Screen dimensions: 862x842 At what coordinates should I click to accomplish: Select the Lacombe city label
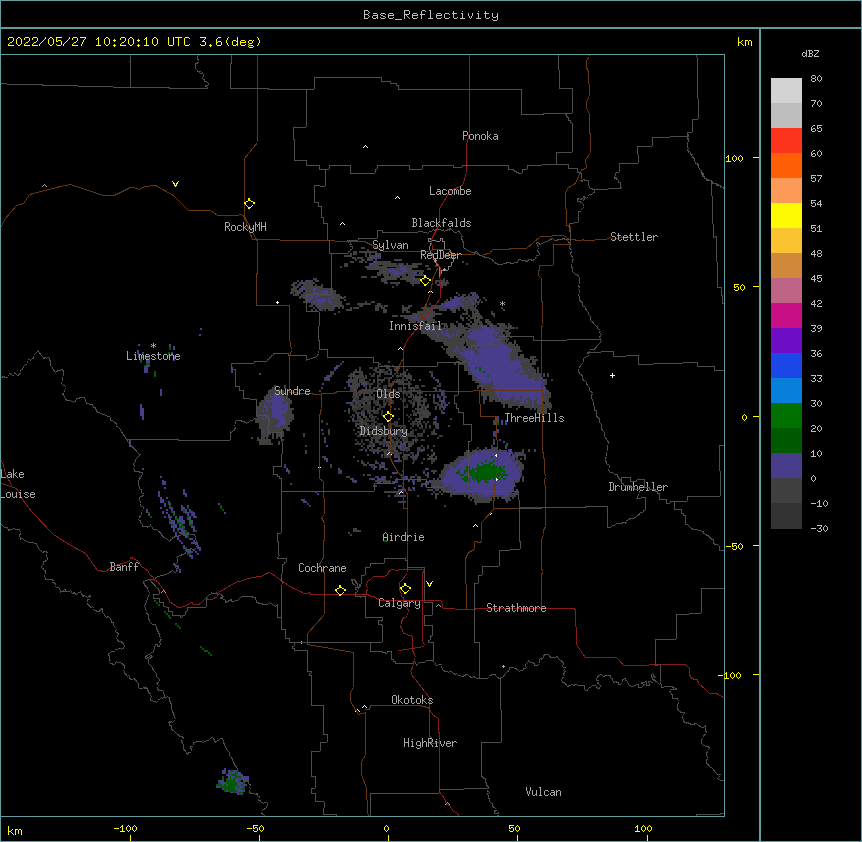[450, 191]
